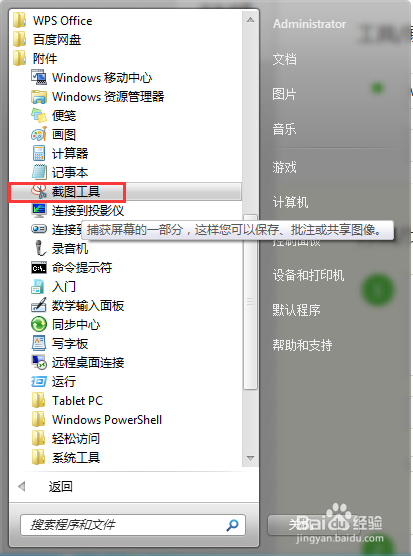This screenshot has width=413, height=556.
Task: Open Sound Recorder (录音机) microphone icon
Action: tap(40, 248)
